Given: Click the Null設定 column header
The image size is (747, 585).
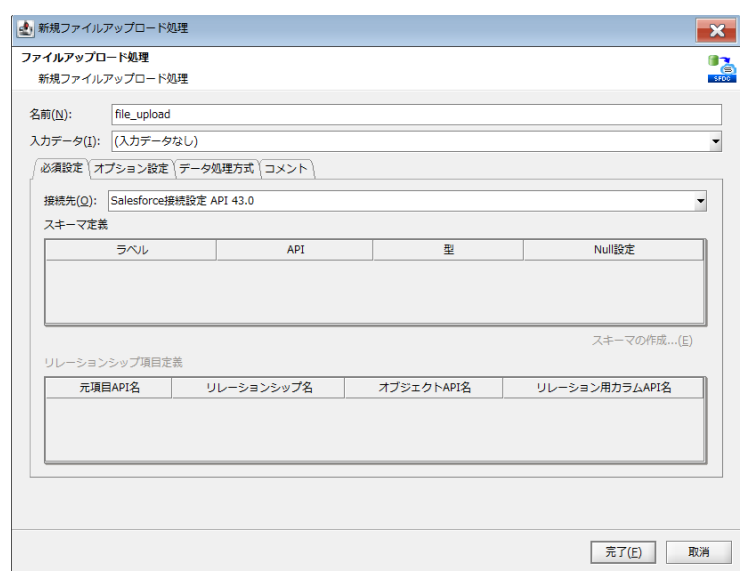Looking at the screenshot, I should (614, 250).
